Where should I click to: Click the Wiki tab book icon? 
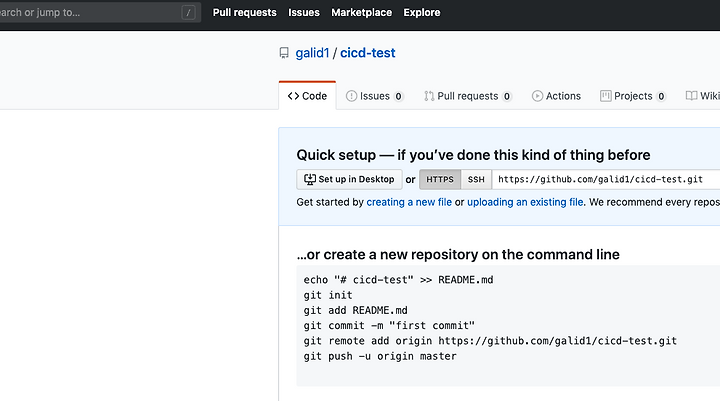tap(691, 96)
